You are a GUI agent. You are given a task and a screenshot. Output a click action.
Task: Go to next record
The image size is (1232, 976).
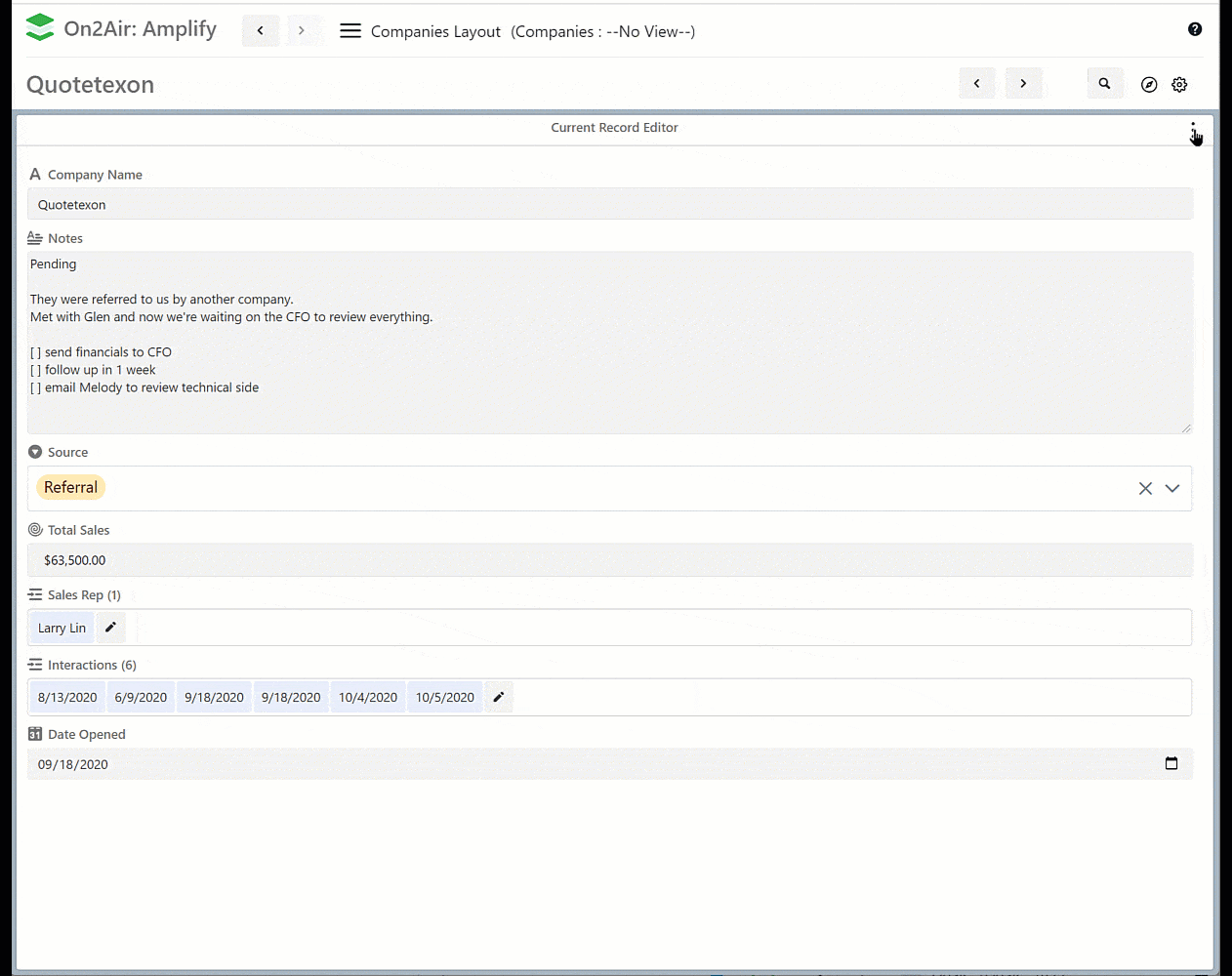click(1023, 84)
